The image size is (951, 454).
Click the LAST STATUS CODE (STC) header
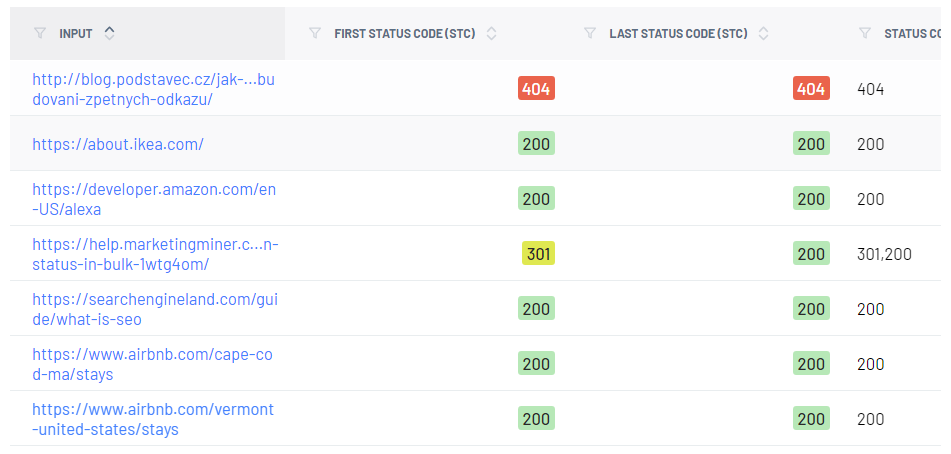point(678,34)
